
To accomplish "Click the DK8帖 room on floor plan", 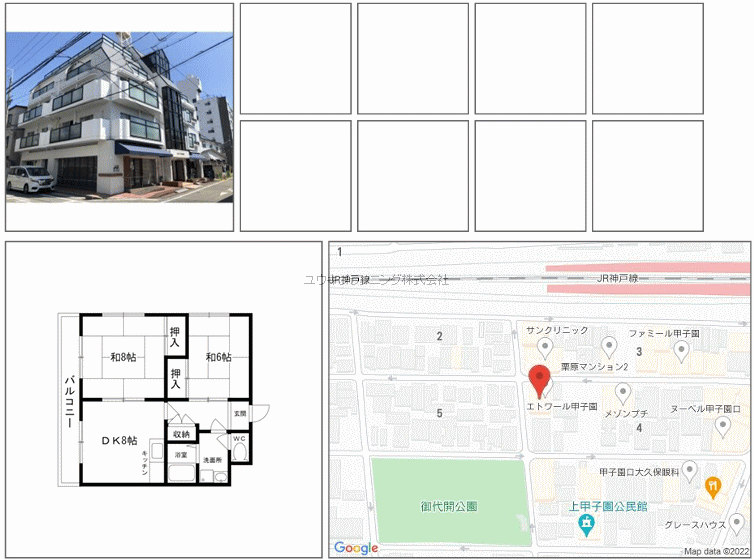I will pos(118,440).
